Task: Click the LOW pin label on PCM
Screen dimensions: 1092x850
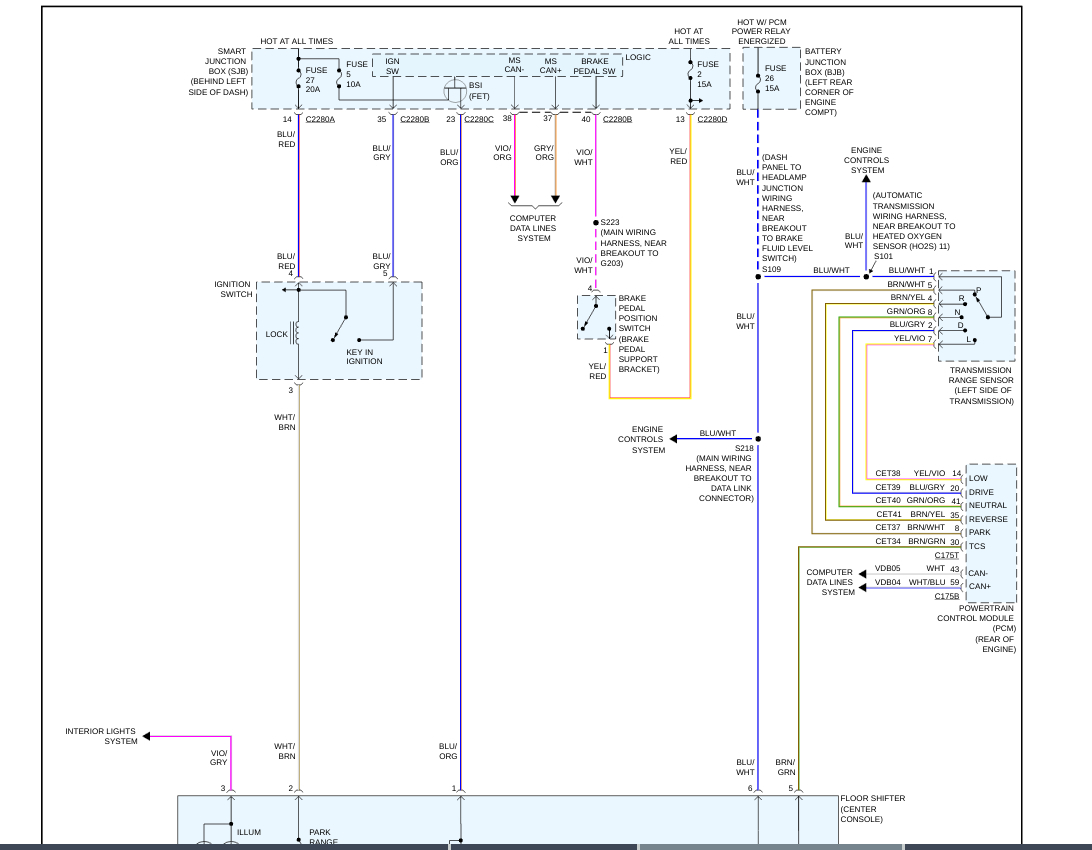Action: point(978,478)
